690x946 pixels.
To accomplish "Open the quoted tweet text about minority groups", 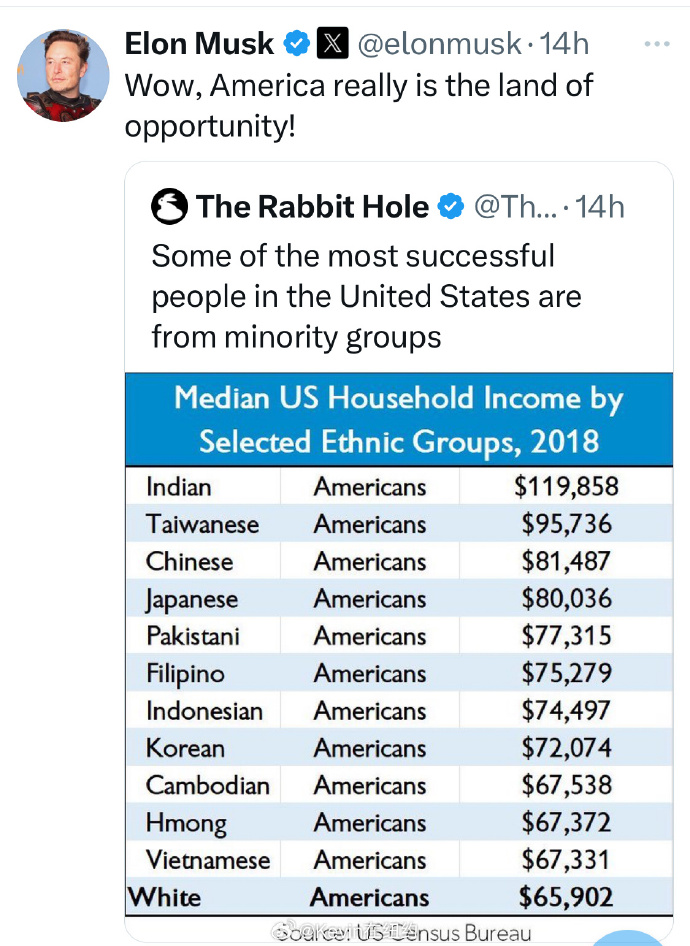I will point(367,296).
